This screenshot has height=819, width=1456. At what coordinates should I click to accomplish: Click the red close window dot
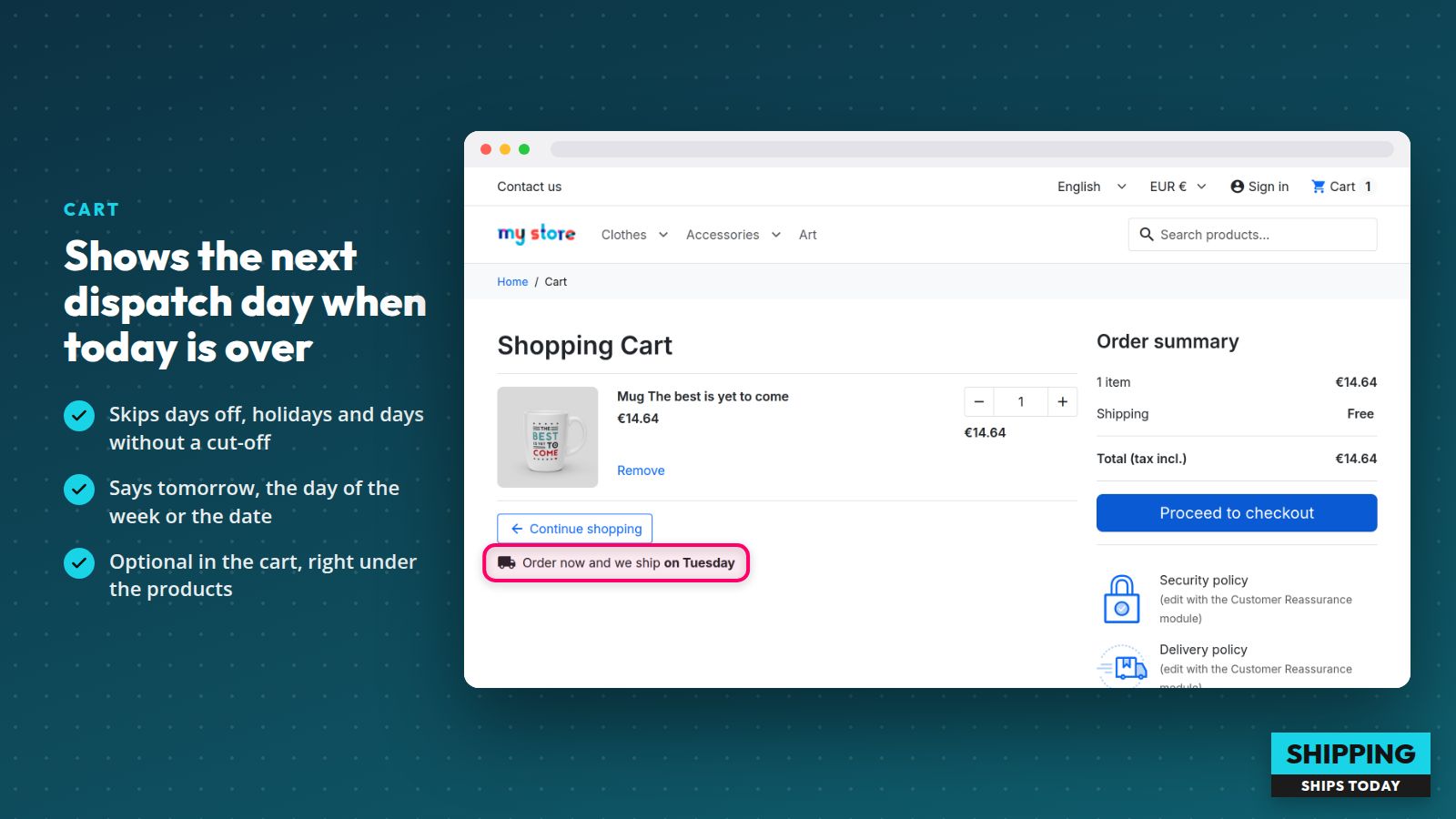pos(486,149)
